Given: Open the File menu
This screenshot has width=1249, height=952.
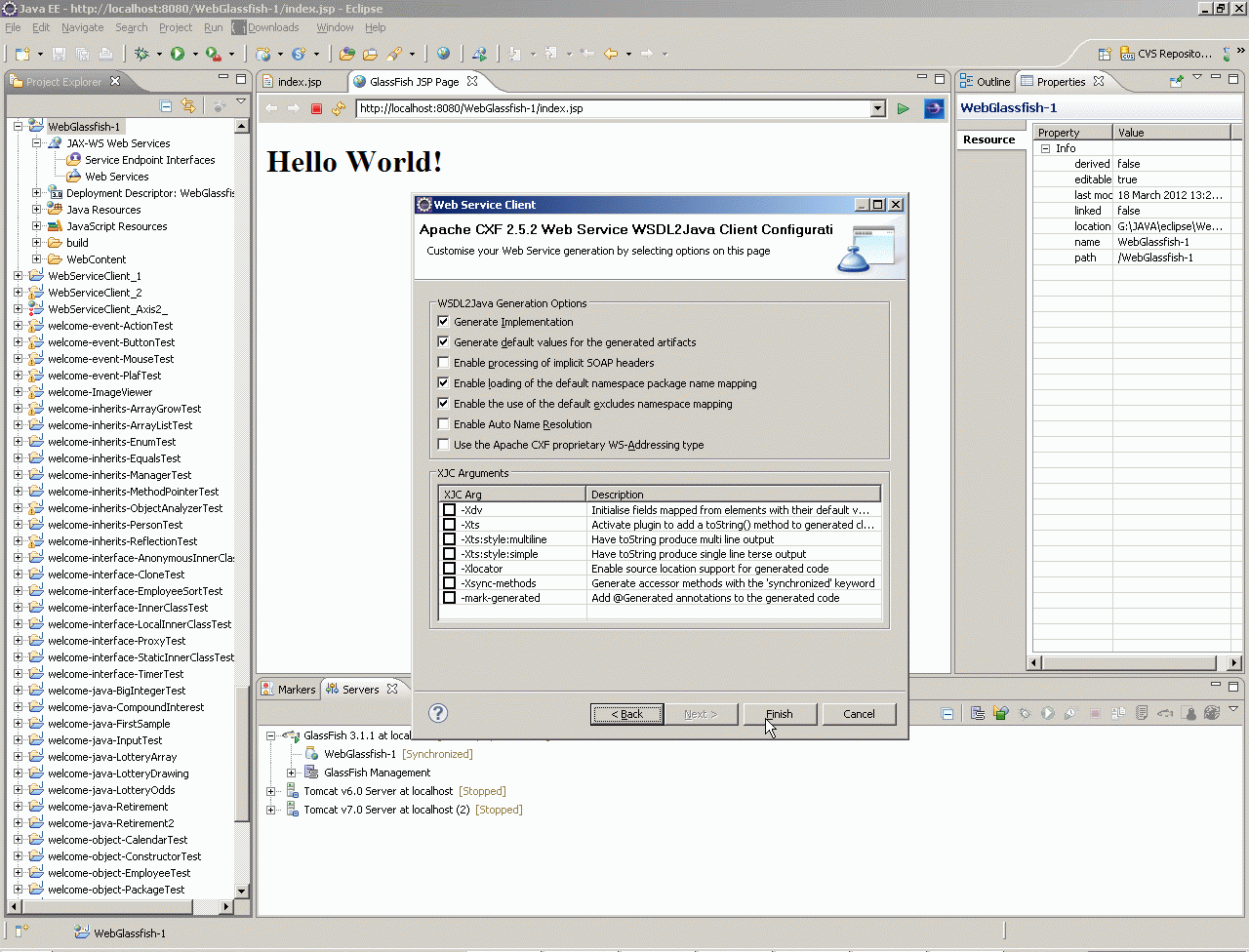Looking at the screenshot, I should coord(13,27).
